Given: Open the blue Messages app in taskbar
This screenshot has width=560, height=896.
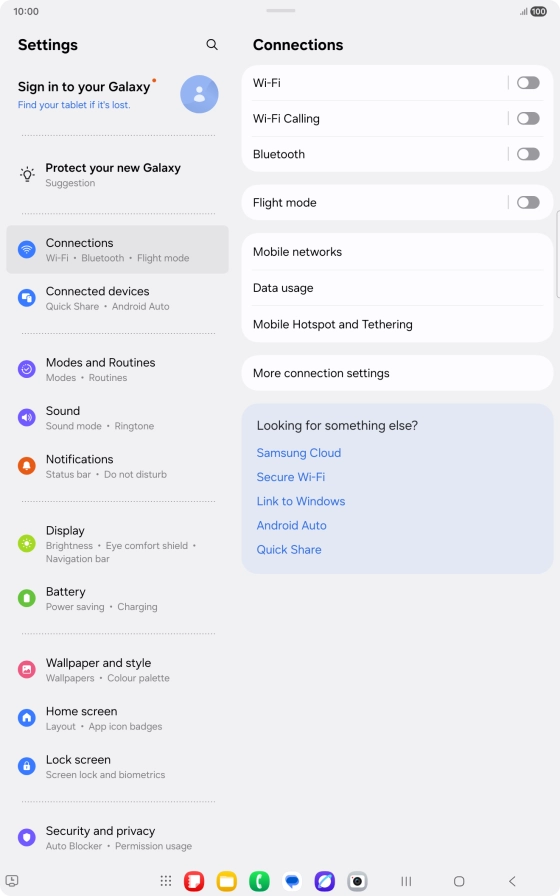Looking at the screenshot, I should pyautogui.click(x=292, y=881).
